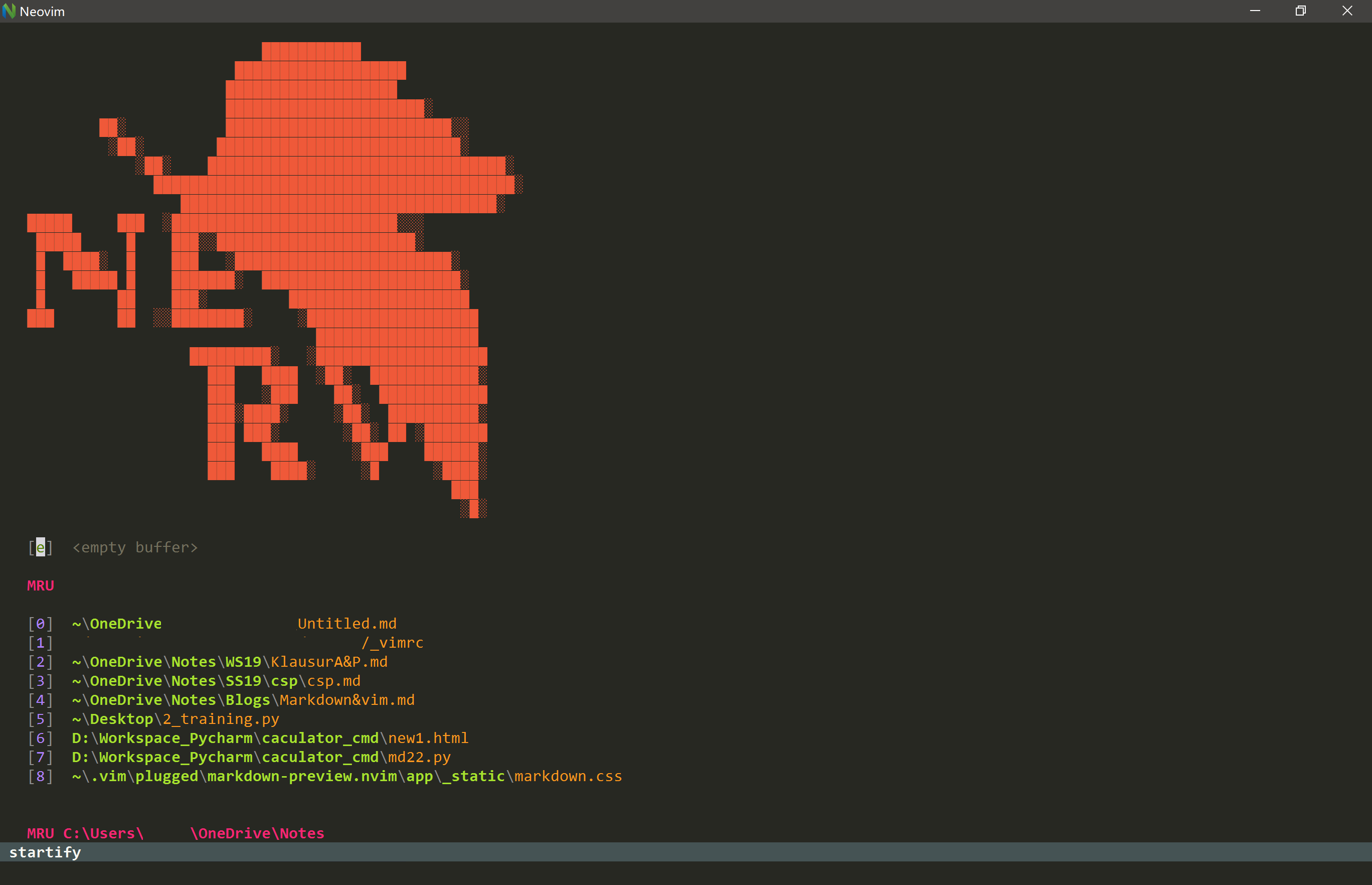Restore down the Neovim window
Viewport: 1372px width, 885px height.
(x=1301, y=11)
